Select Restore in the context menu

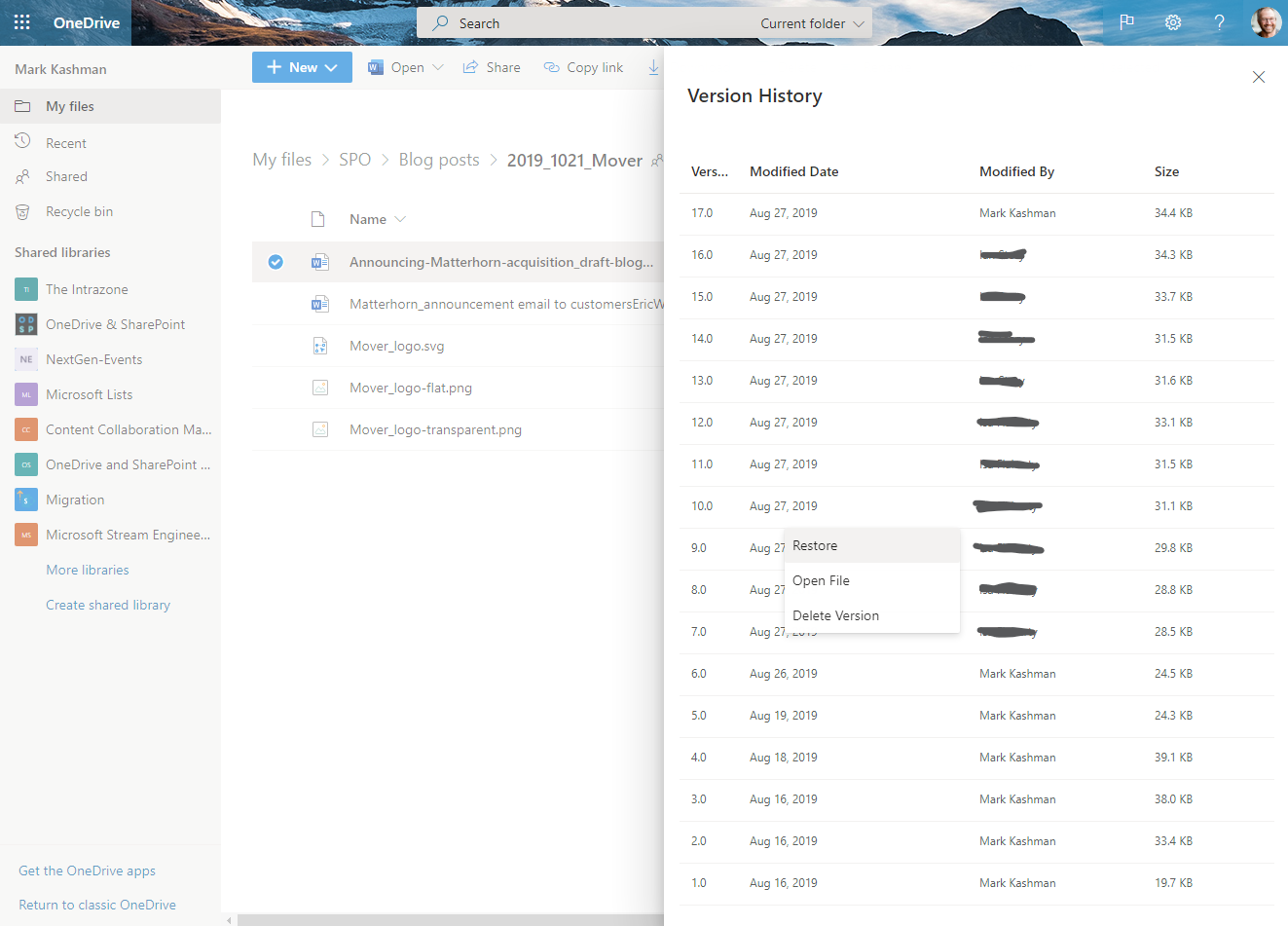click(x=872, y=545)
